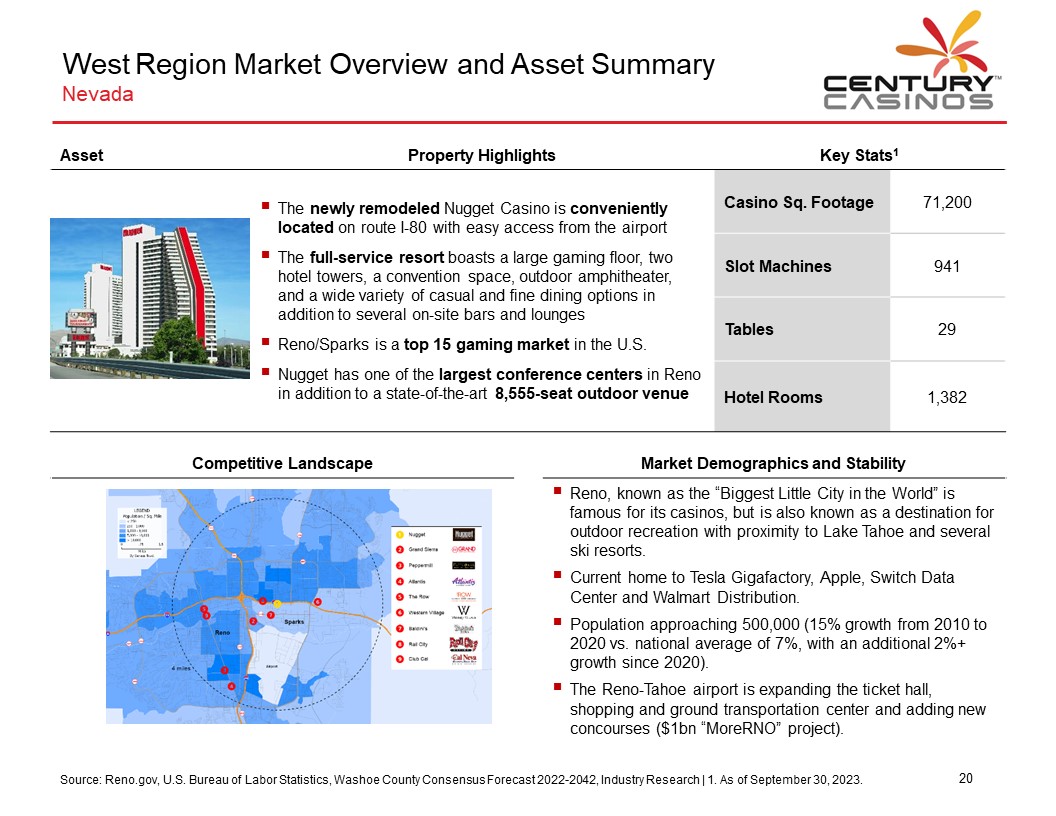
Task: Click the Baldini's logo in legend
Action: 463,629
